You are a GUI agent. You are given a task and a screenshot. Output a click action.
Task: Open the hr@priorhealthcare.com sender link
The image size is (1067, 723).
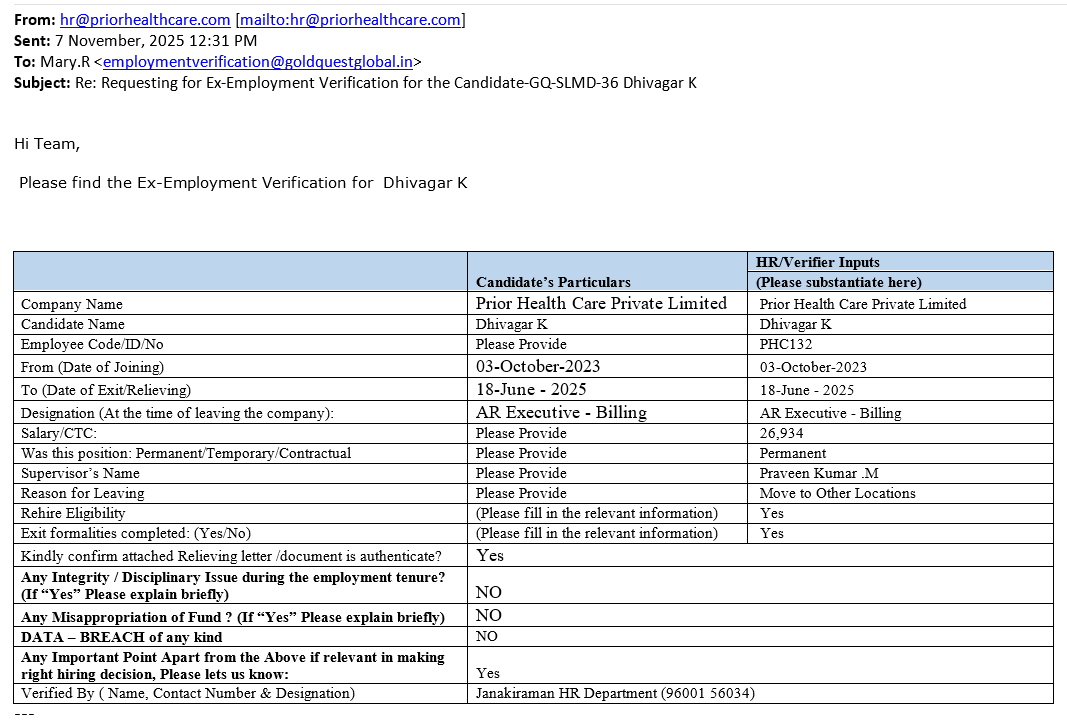[x=145, y=20]
